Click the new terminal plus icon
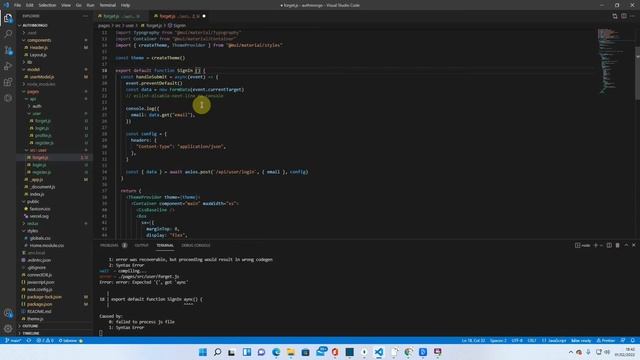The width and height of the screenshot is (640, 360). 596,245
